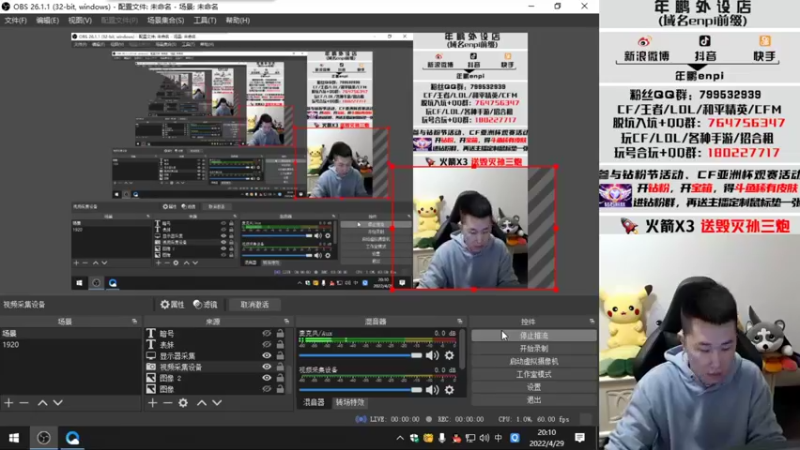
Task: Click the text source icon beside 暗号
Action: tap(151, 333)
